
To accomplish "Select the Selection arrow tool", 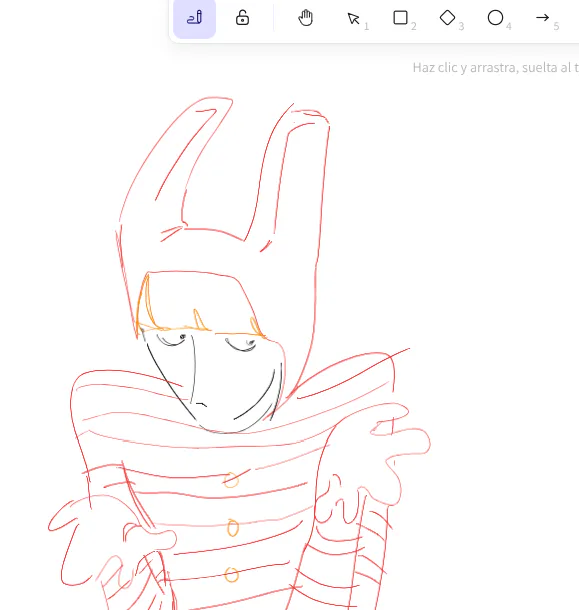I will [353, 18].
